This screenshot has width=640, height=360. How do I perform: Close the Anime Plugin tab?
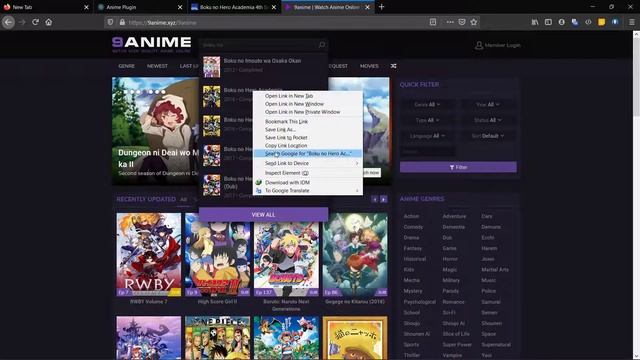(180, 7)
